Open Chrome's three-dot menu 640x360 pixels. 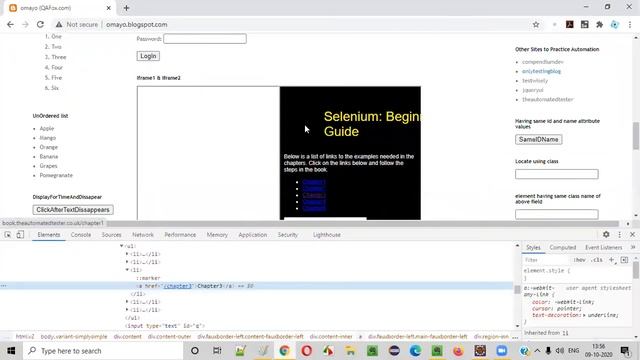coord(630,24)
